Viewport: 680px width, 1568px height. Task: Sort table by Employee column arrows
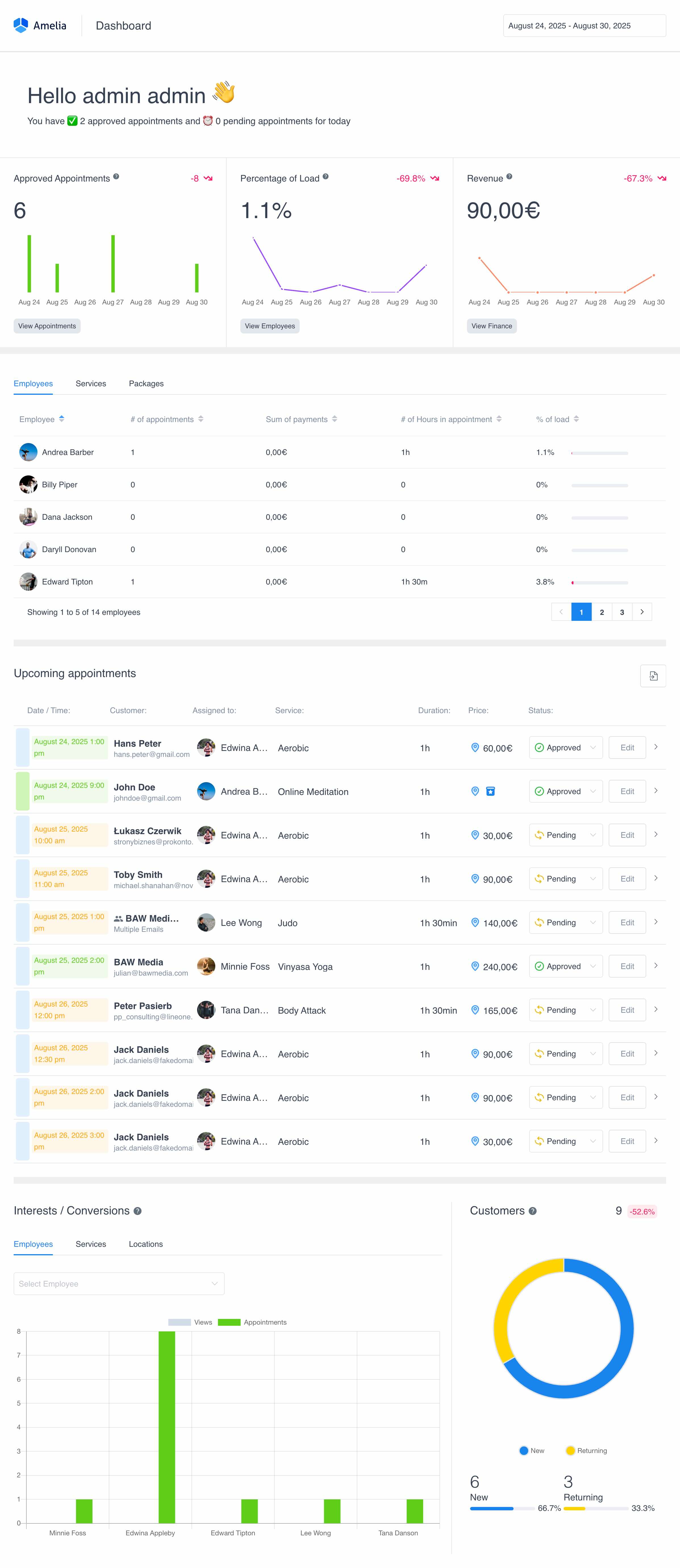61,419
